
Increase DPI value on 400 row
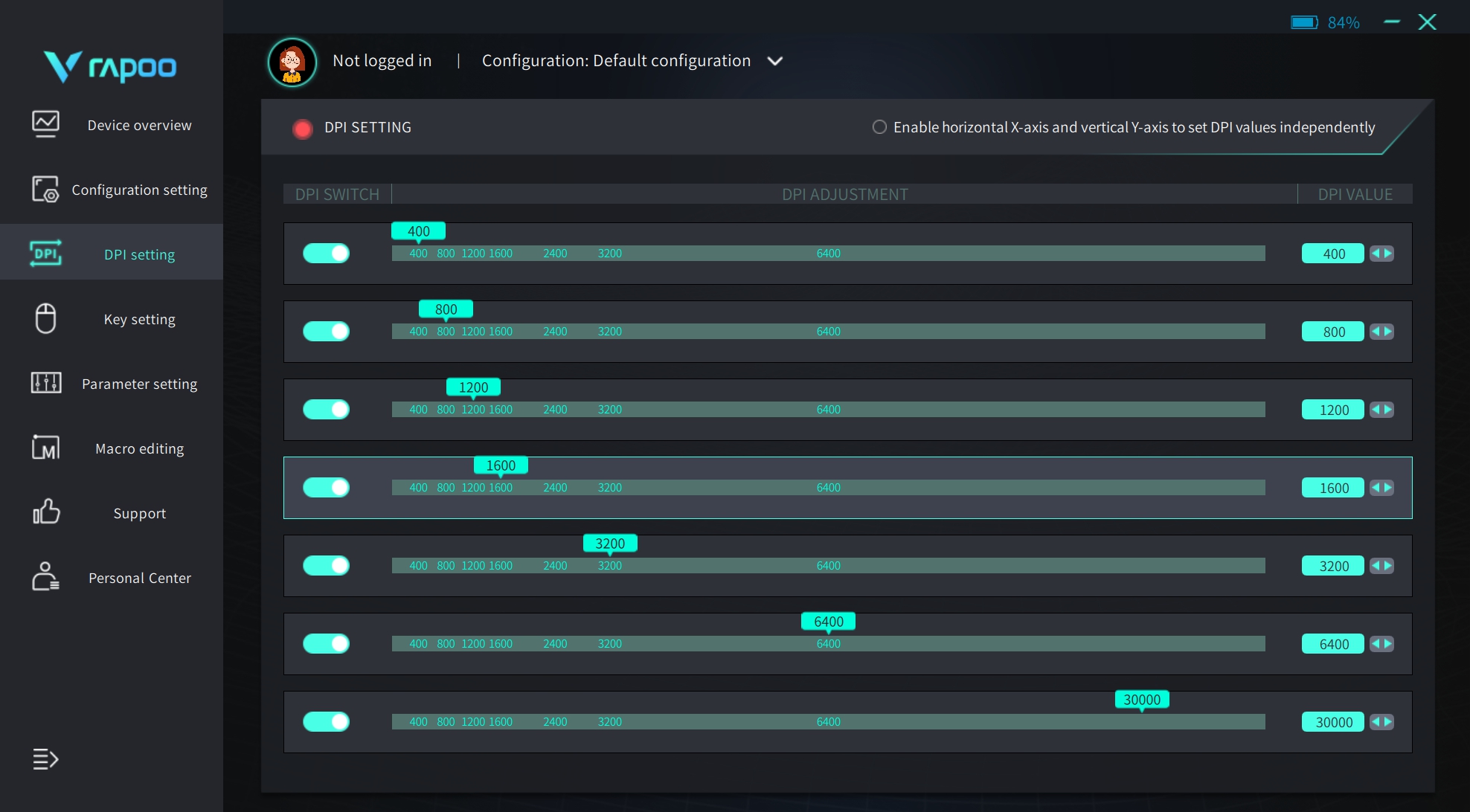[1388, 254]
